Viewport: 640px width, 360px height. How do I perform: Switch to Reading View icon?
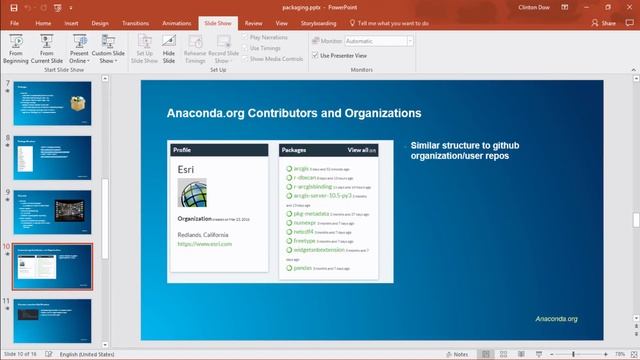pyautogui.click(x=521, y=354)
